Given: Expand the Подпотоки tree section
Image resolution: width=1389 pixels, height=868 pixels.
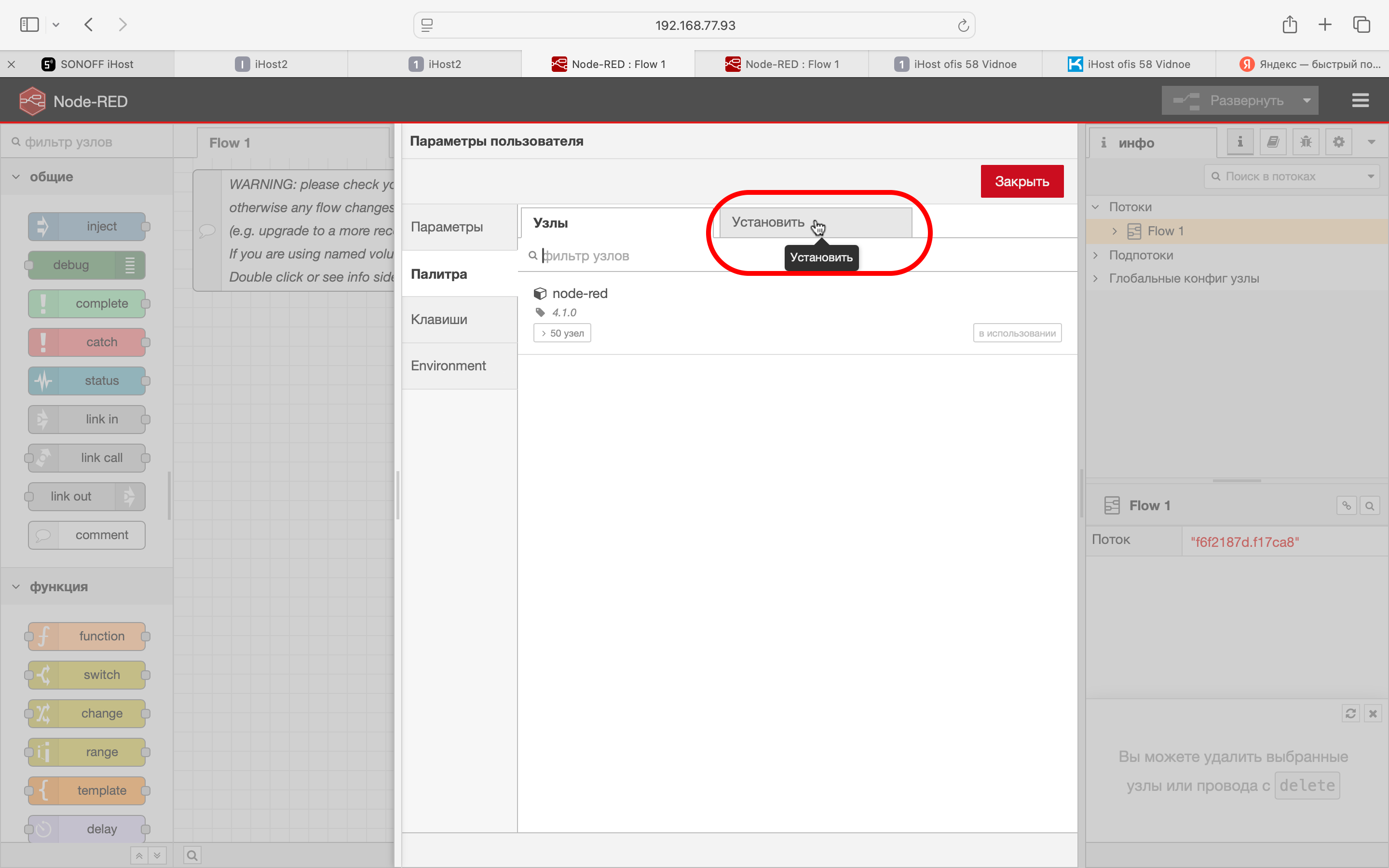Looking at the screenshot, I should coord(1095,255).
